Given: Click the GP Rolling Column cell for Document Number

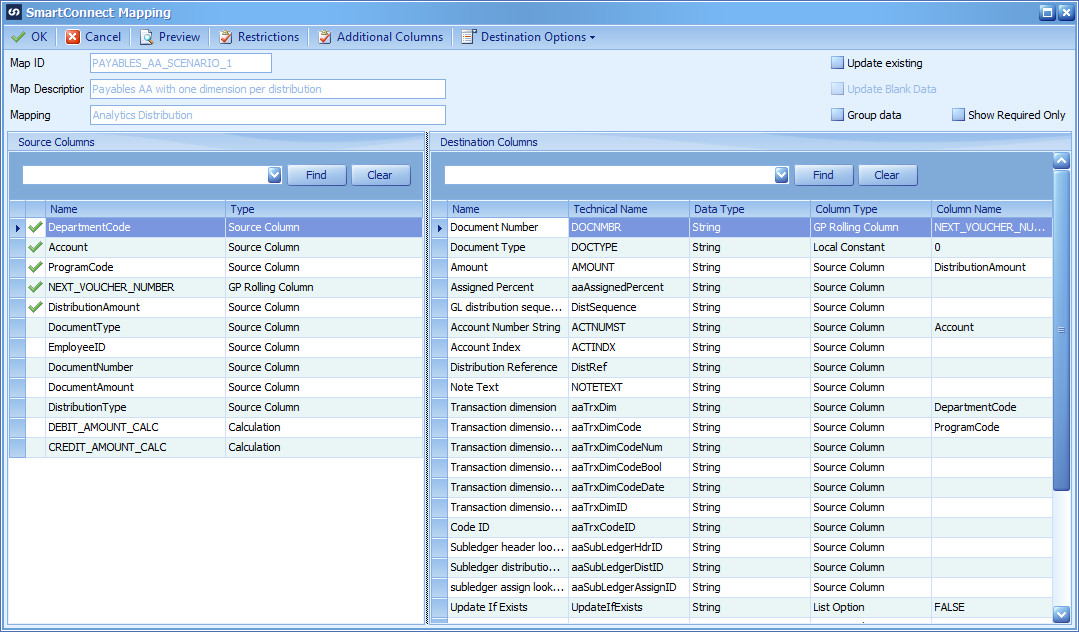Looking at the screenshot, I should [871, 227].
